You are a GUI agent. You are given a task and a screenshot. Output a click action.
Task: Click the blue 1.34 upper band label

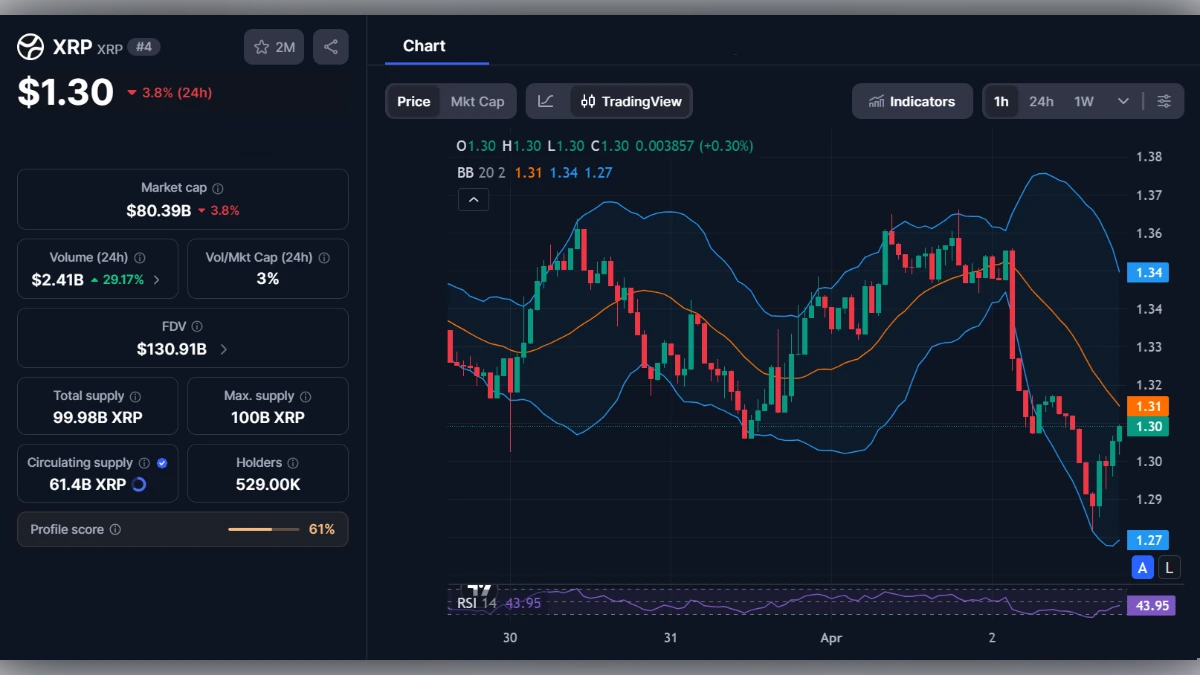[x=1147, y=272]
